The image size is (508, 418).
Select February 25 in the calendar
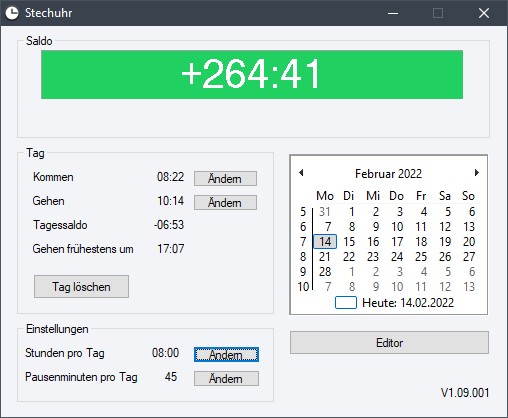click(x=421, y=257)
